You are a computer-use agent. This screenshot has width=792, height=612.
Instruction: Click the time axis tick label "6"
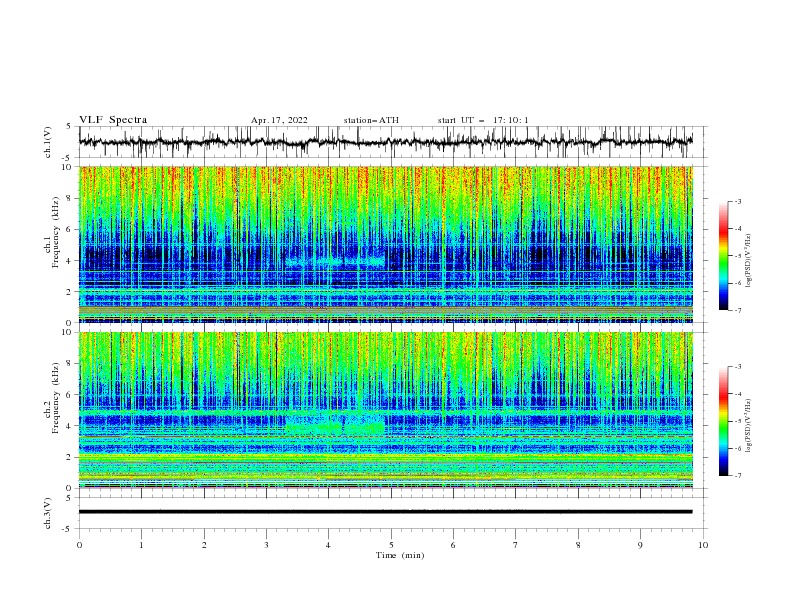point(453,545)
